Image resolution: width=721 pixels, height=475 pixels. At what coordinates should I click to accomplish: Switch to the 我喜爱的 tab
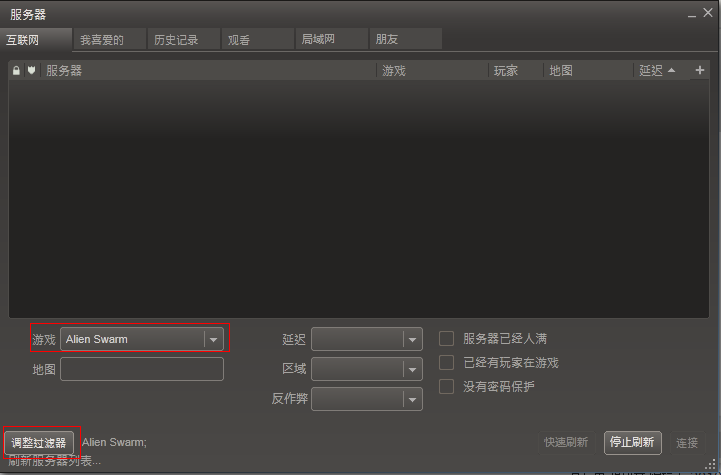[x=102, y=40]
